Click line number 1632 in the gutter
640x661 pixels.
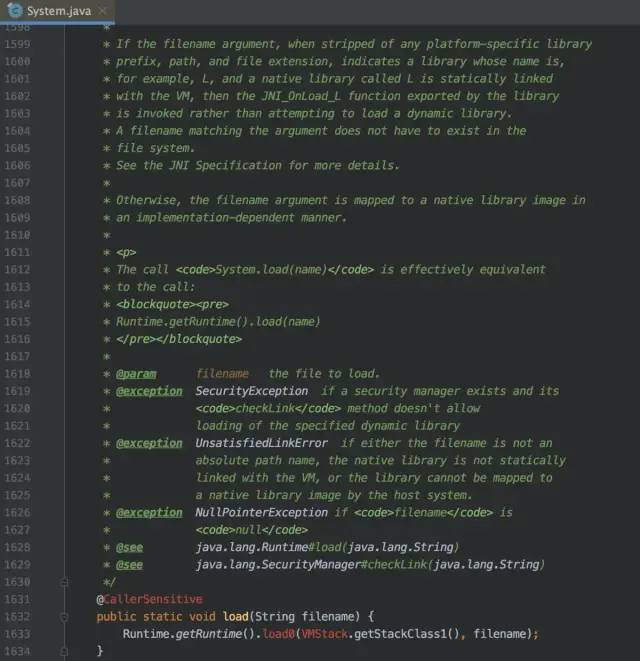click(17, 616)
